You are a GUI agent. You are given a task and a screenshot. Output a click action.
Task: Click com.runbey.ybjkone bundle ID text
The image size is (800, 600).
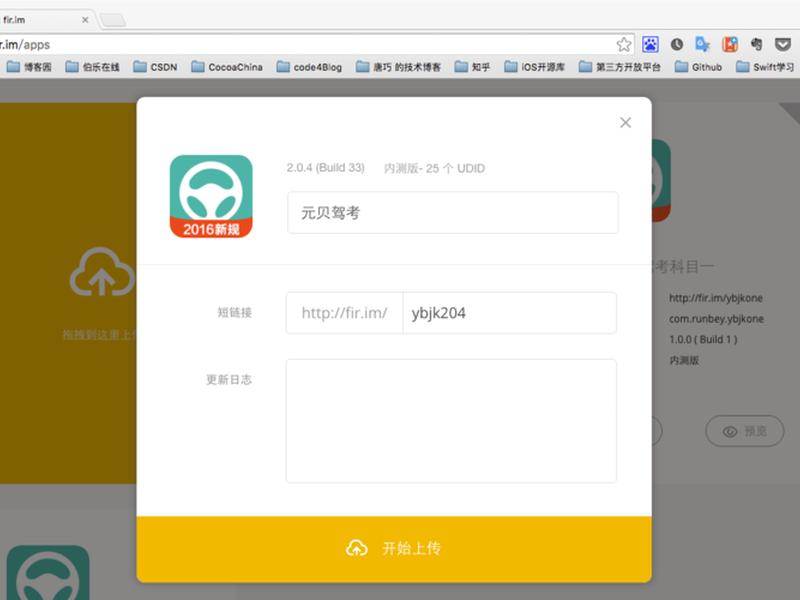716,319
